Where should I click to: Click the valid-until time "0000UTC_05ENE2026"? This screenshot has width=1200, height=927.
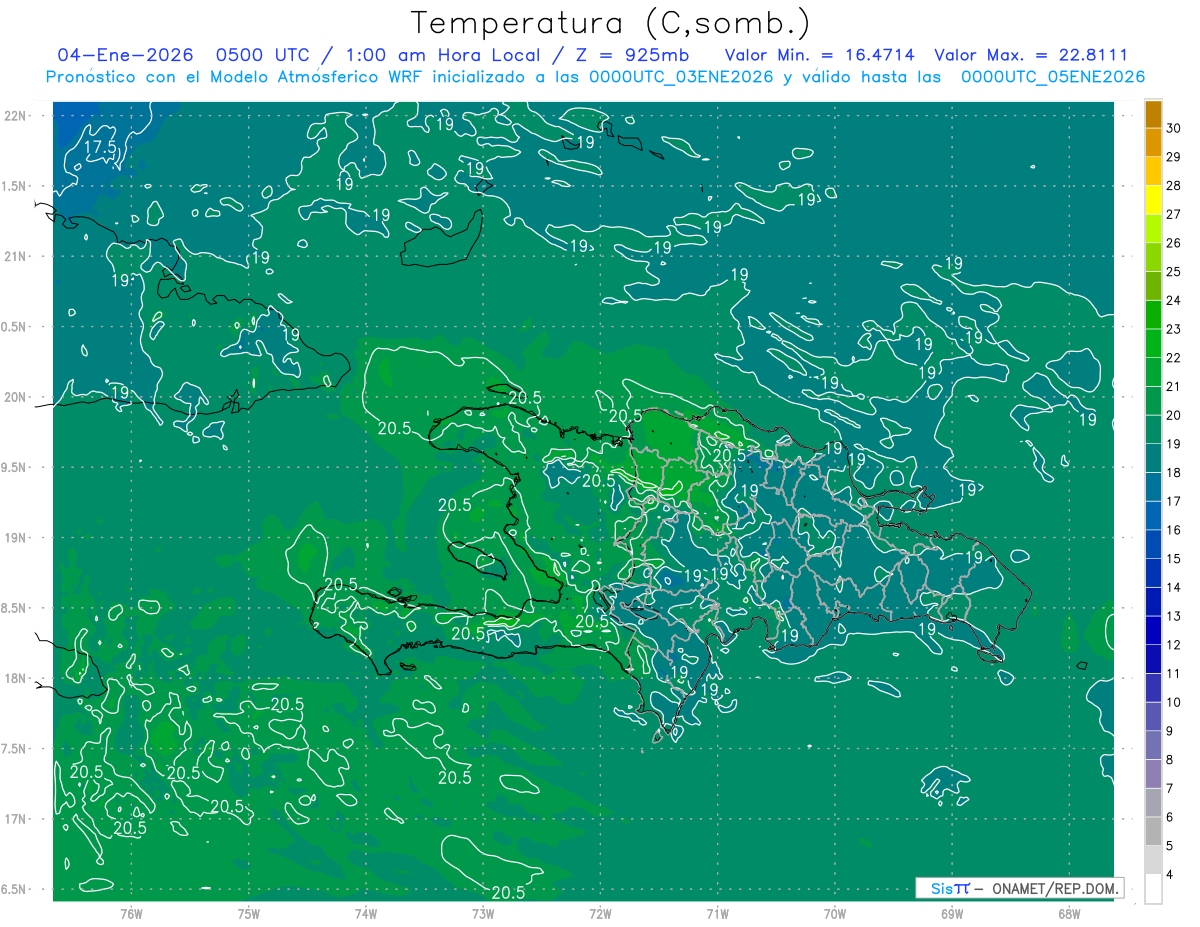coord(1053,77)
